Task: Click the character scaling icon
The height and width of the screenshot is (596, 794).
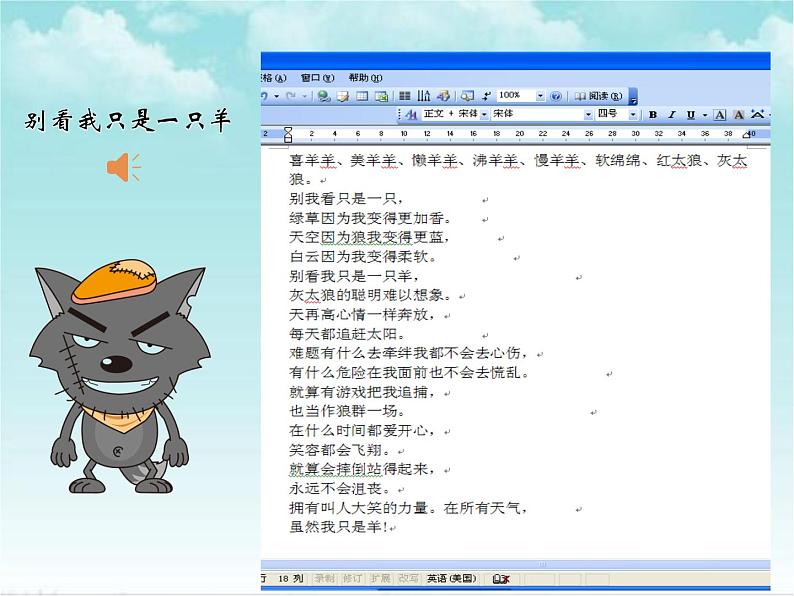Action: 758,114
